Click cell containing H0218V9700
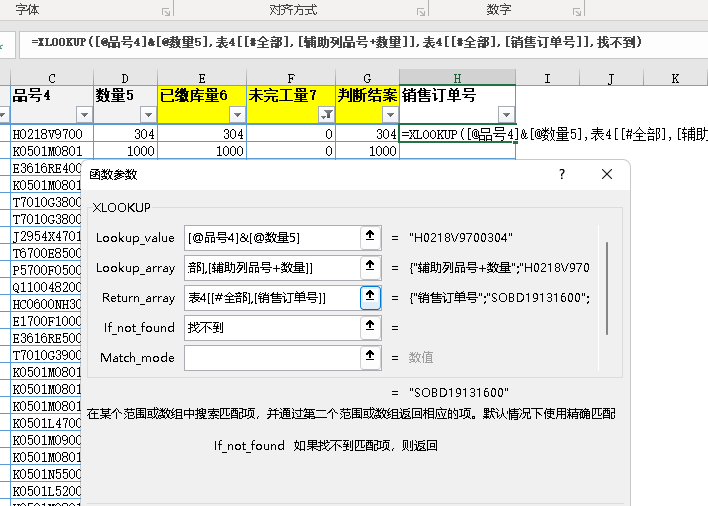Screen dimensions: 708x506 click(52, 134)
